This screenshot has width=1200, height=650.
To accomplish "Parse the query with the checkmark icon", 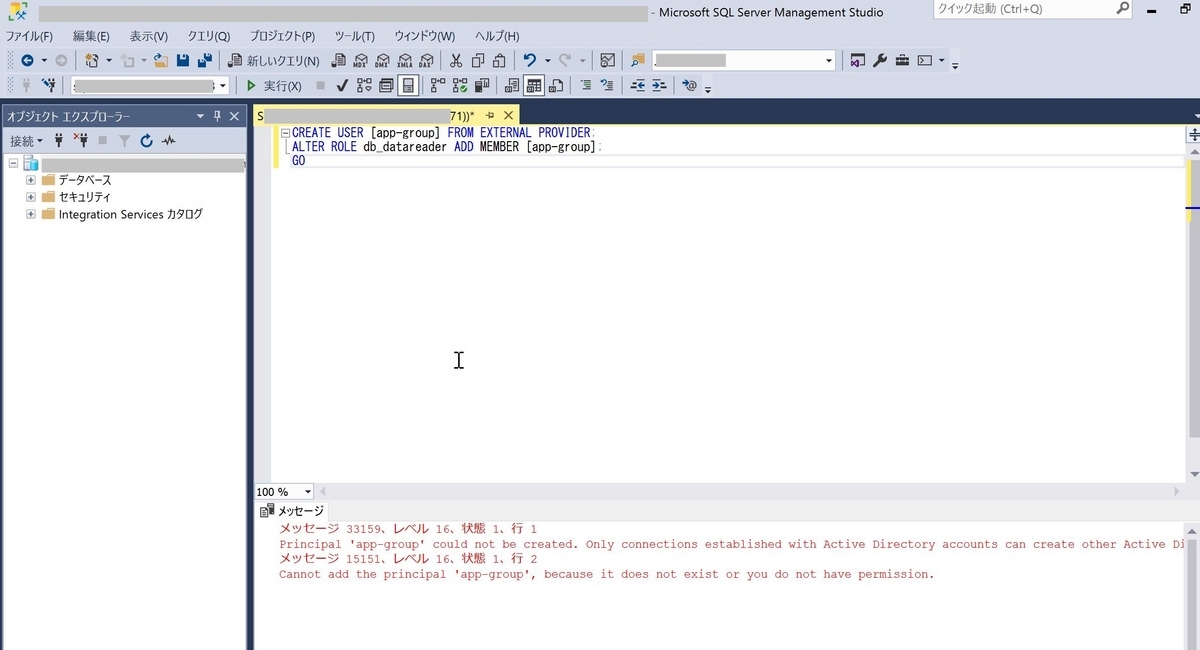I will (x=340, y=85).
